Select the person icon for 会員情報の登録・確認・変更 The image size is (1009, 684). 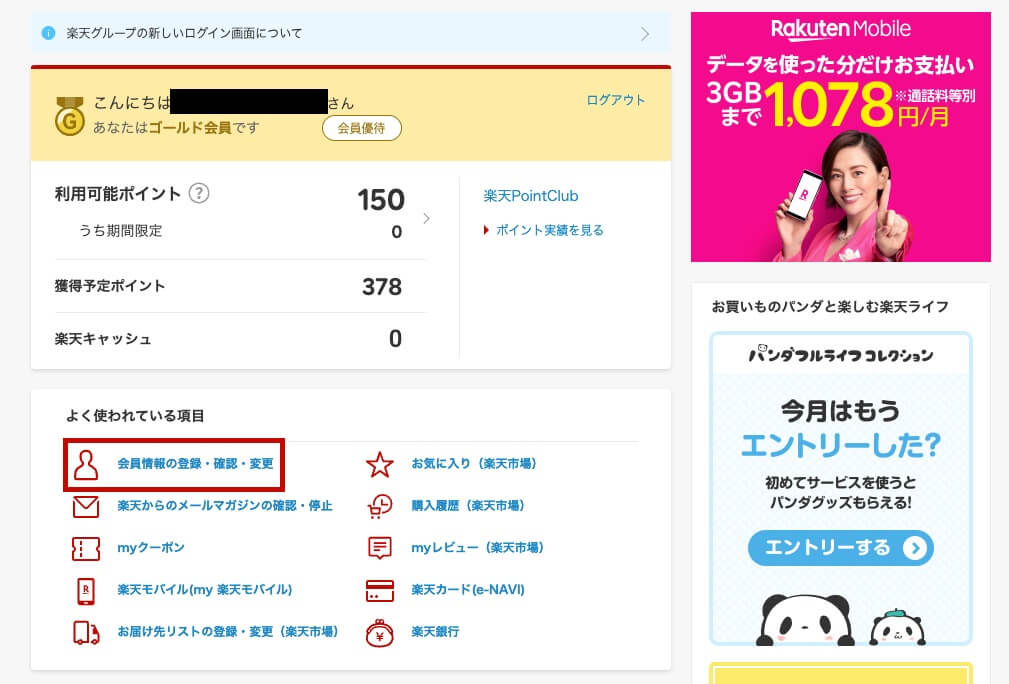coord(84,464)
